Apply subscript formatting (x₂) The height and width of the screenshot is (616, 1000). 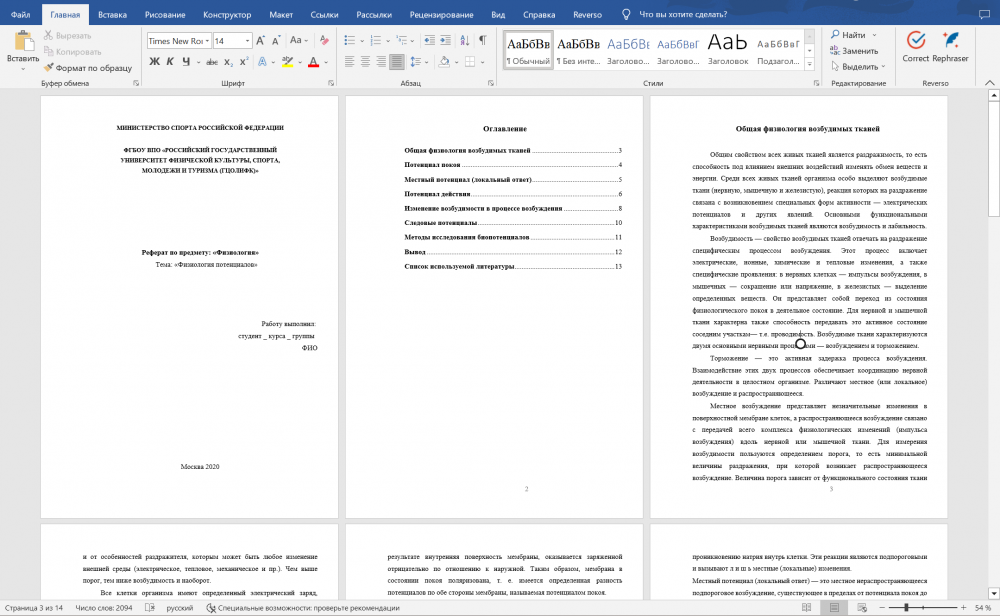[x=228, y=62]
